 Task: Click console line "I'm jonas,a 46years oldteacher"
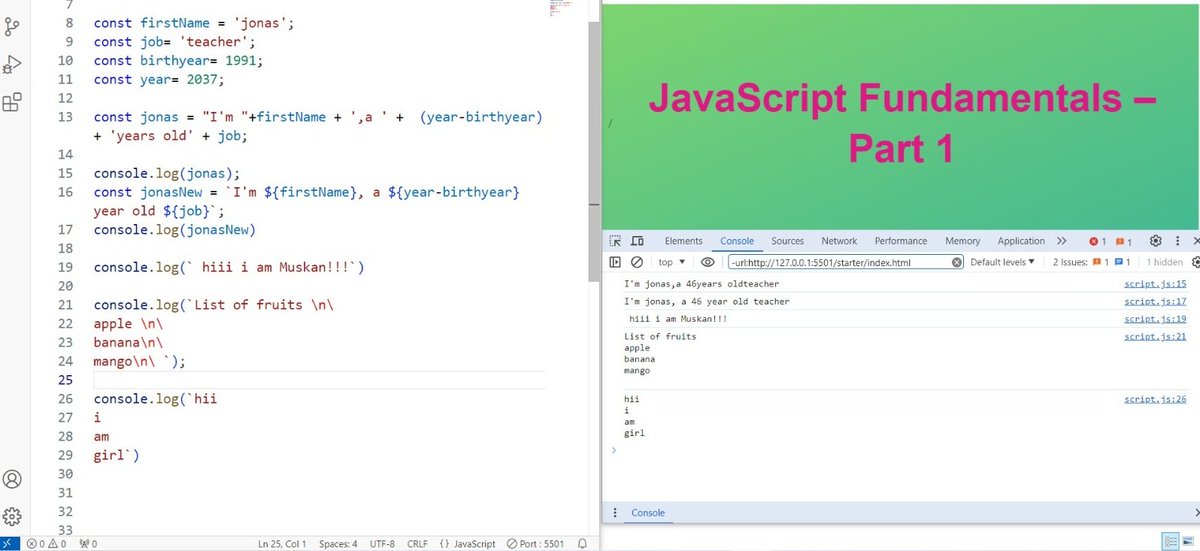(x=701, y=284)
